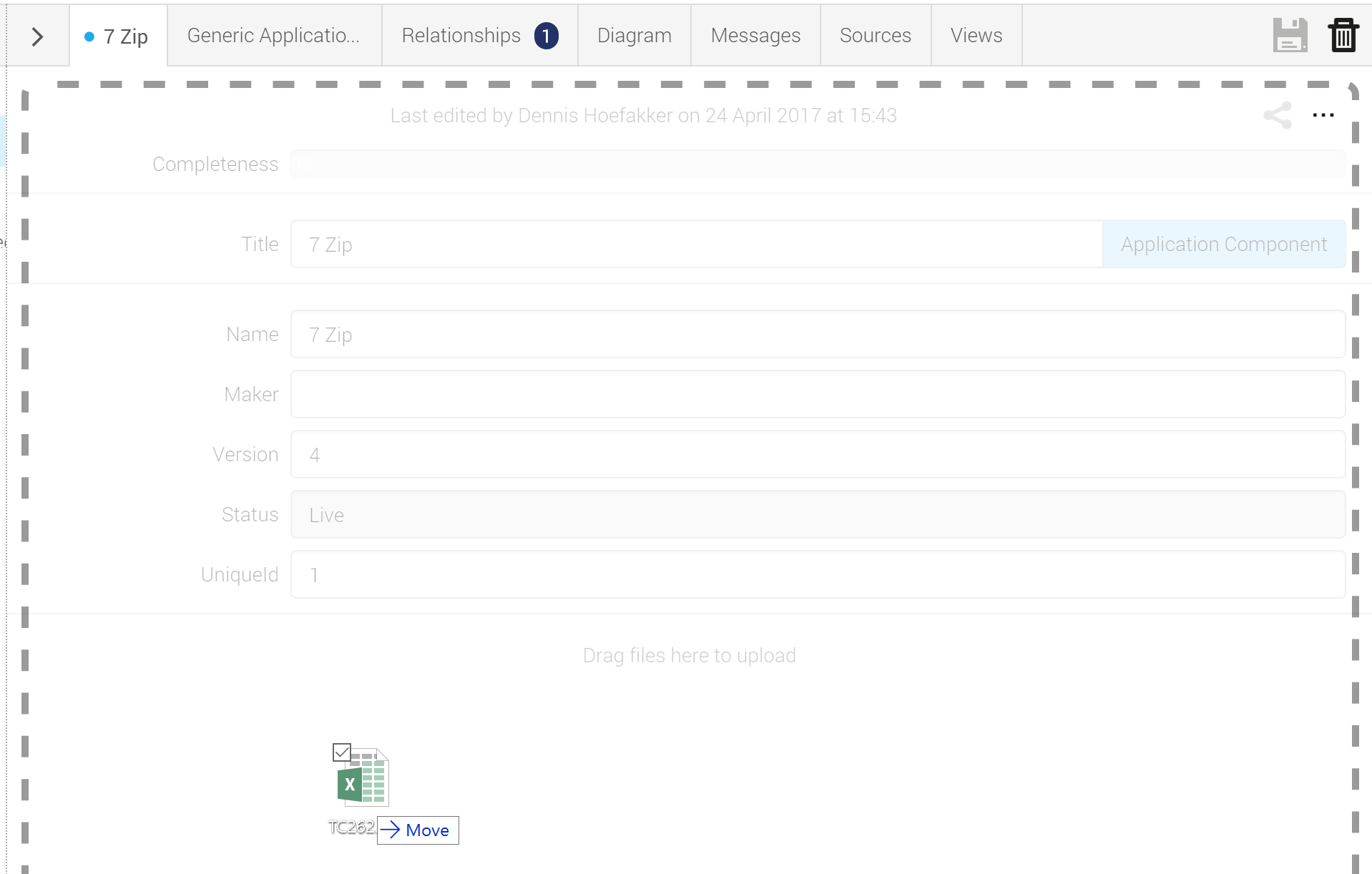Open the Sources tab
1372x874 pixels.
tap(875, 36)
